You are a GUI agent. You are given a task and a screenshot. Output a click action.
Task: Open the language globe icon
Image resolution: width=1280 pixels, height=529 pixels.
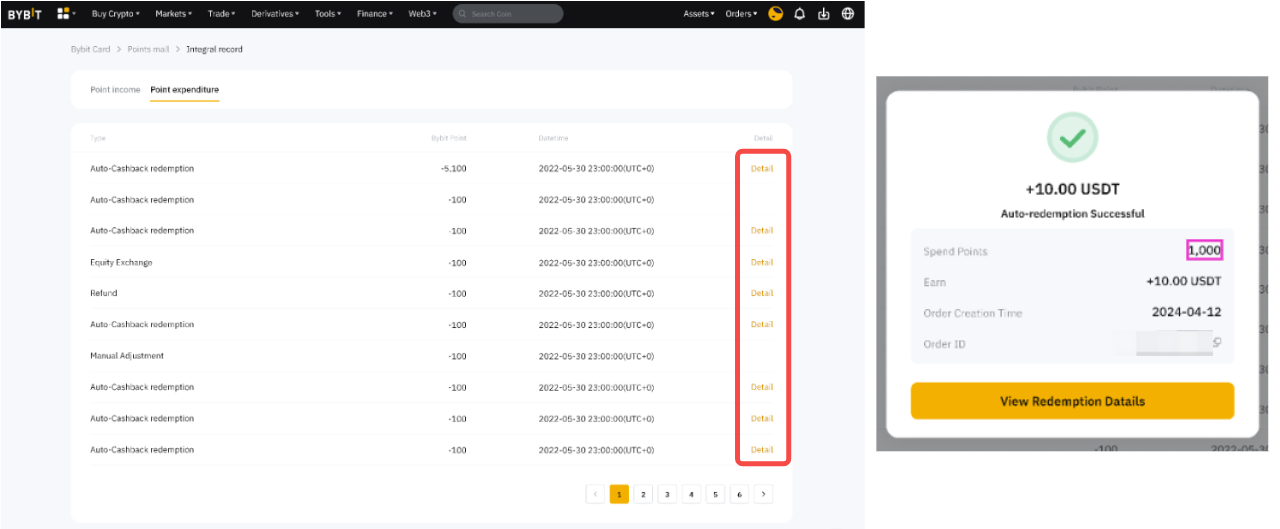coord(848,14)
